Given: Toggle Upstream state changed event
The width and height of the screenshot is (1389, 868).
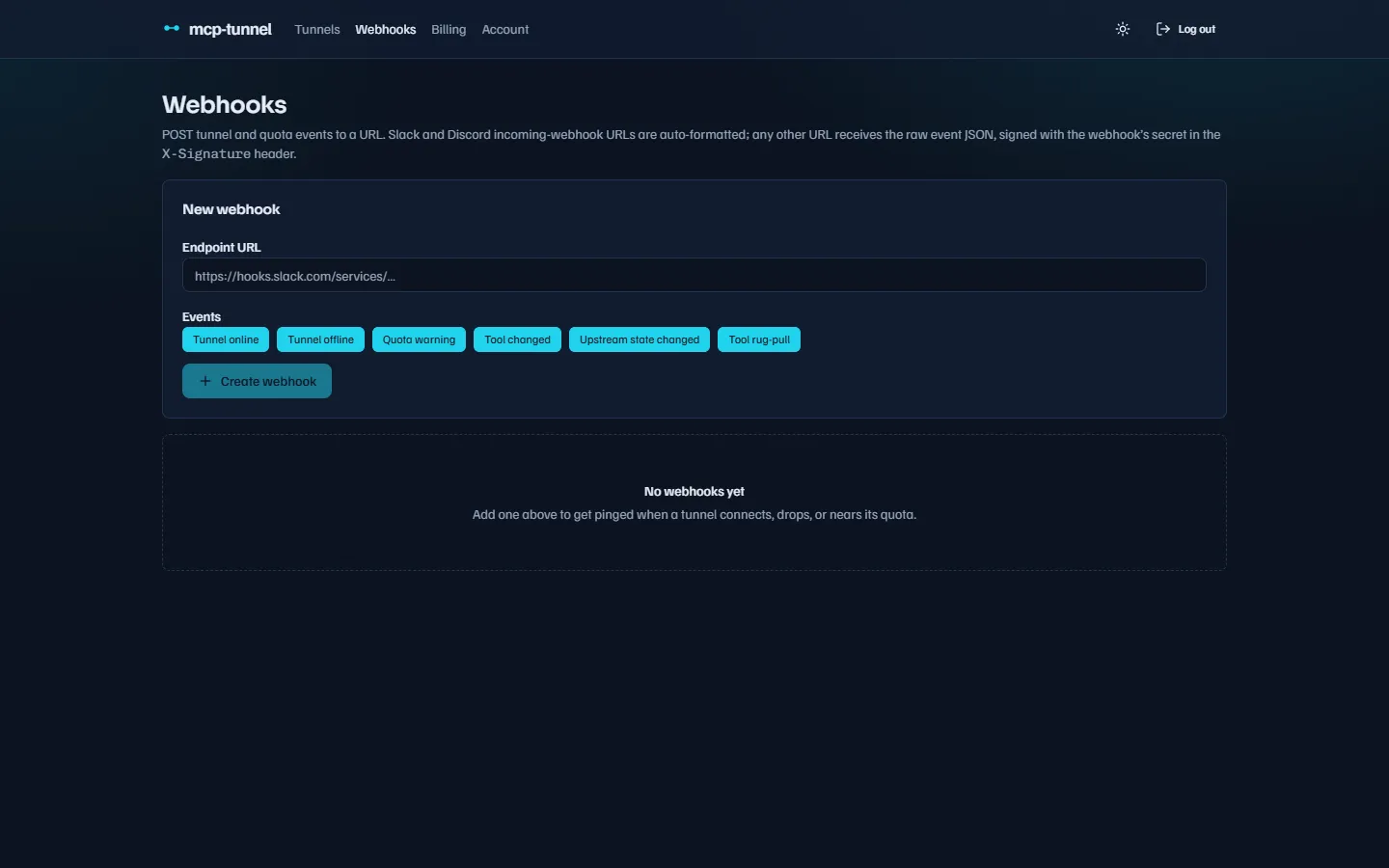Looking at the screenshot, I should point(640,339).
